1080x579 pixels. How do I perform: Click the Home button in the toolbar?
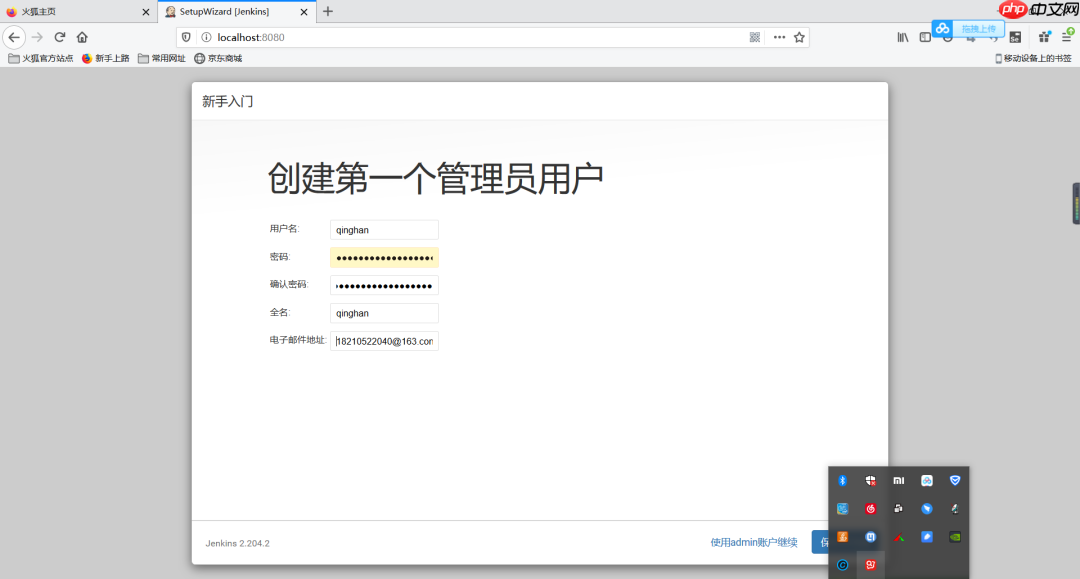(x=84, y=36)
